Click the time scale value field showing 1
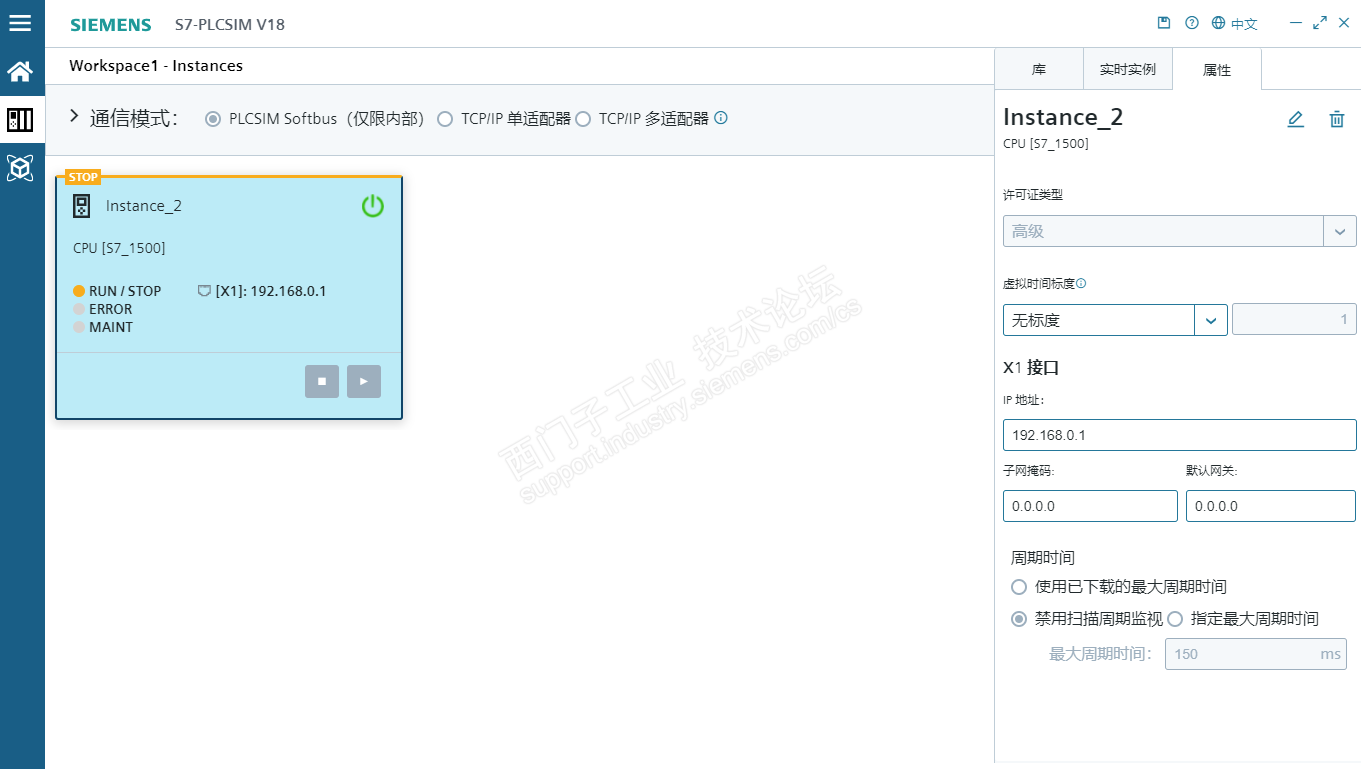 coord(1294,320)
